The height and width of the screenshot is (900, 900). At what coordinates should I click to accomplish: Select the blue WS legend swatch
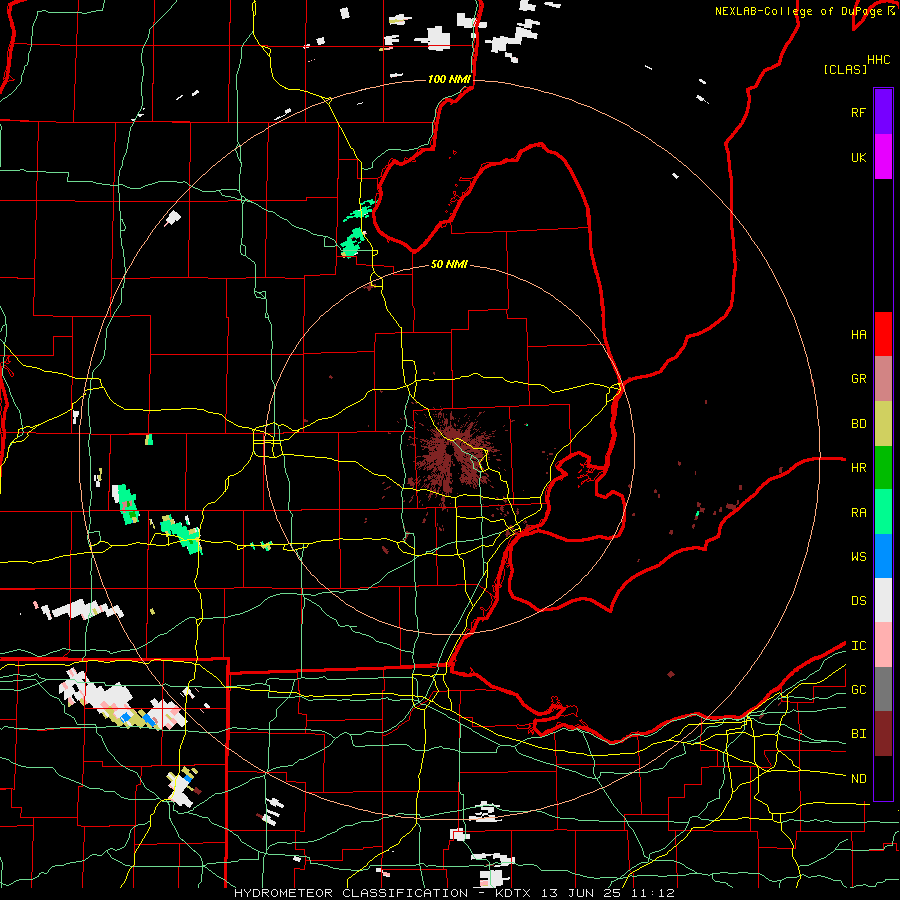(x=883, y=556)
